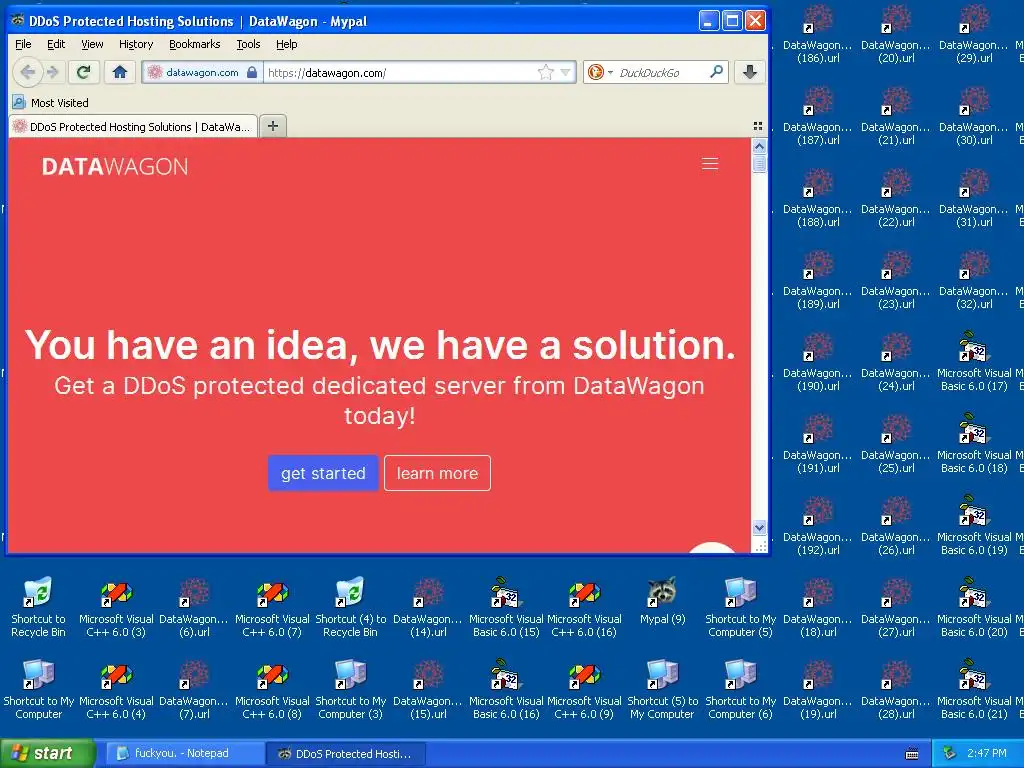Screen dimensions: 1024x768
Task: Click the Windows start button
Action: point(48,754)
